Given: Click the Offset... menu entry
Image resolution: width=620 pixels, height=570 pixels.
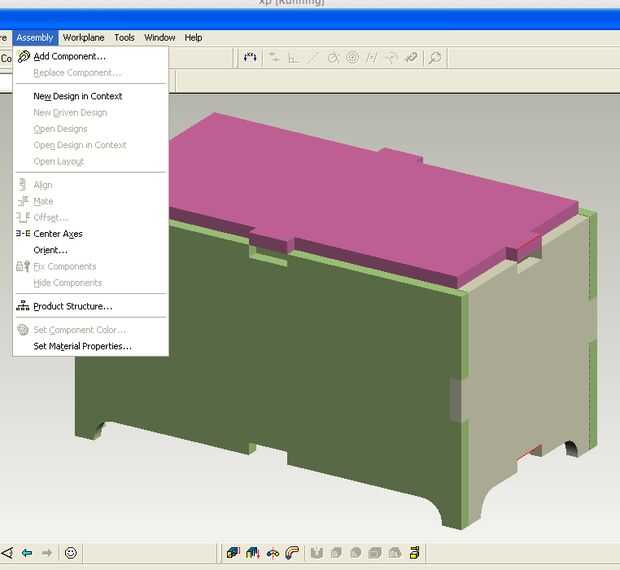Looking at the screenshot, I should (91, 217).
